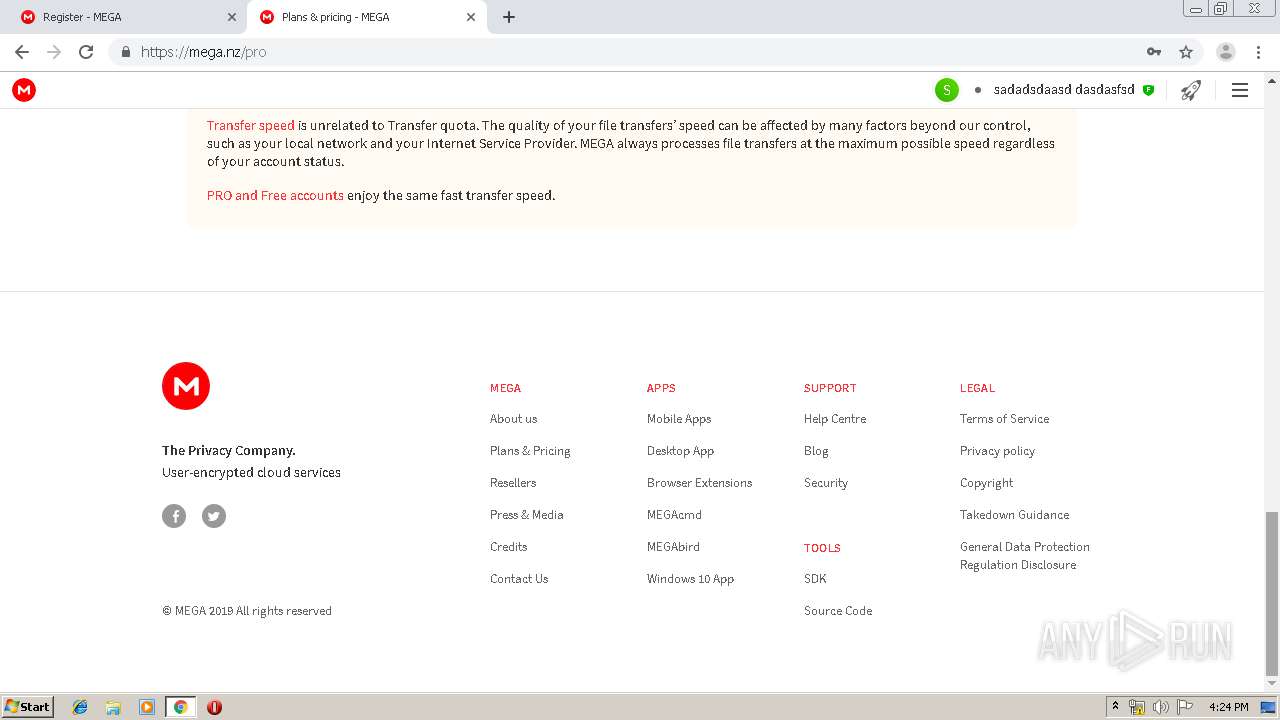Click the large MEGA footer logo
Viewport: 1280px width, 720px height.
[186, 386]
